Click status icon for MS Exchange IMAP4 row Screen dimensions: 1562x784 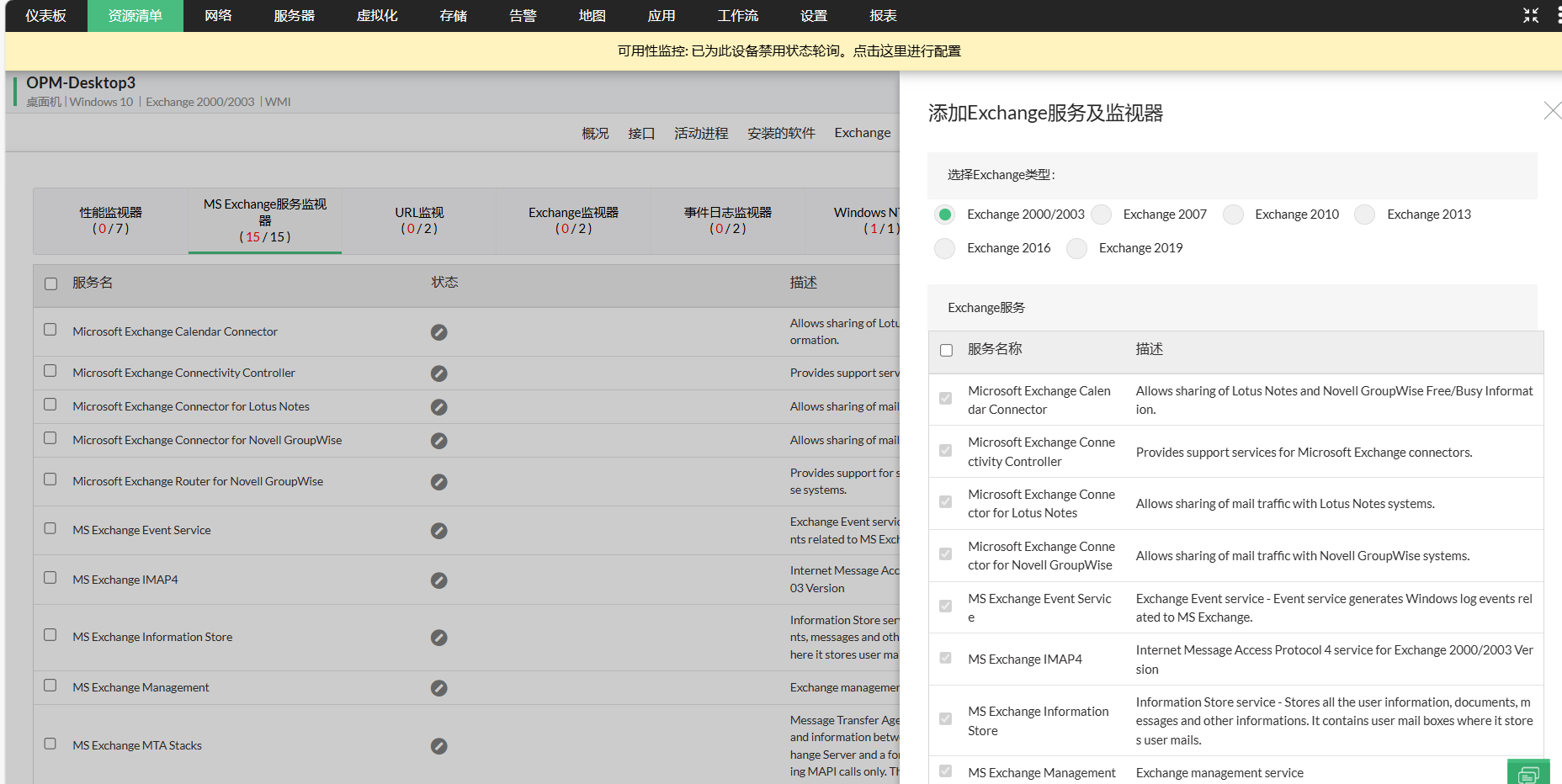[438, 580]
